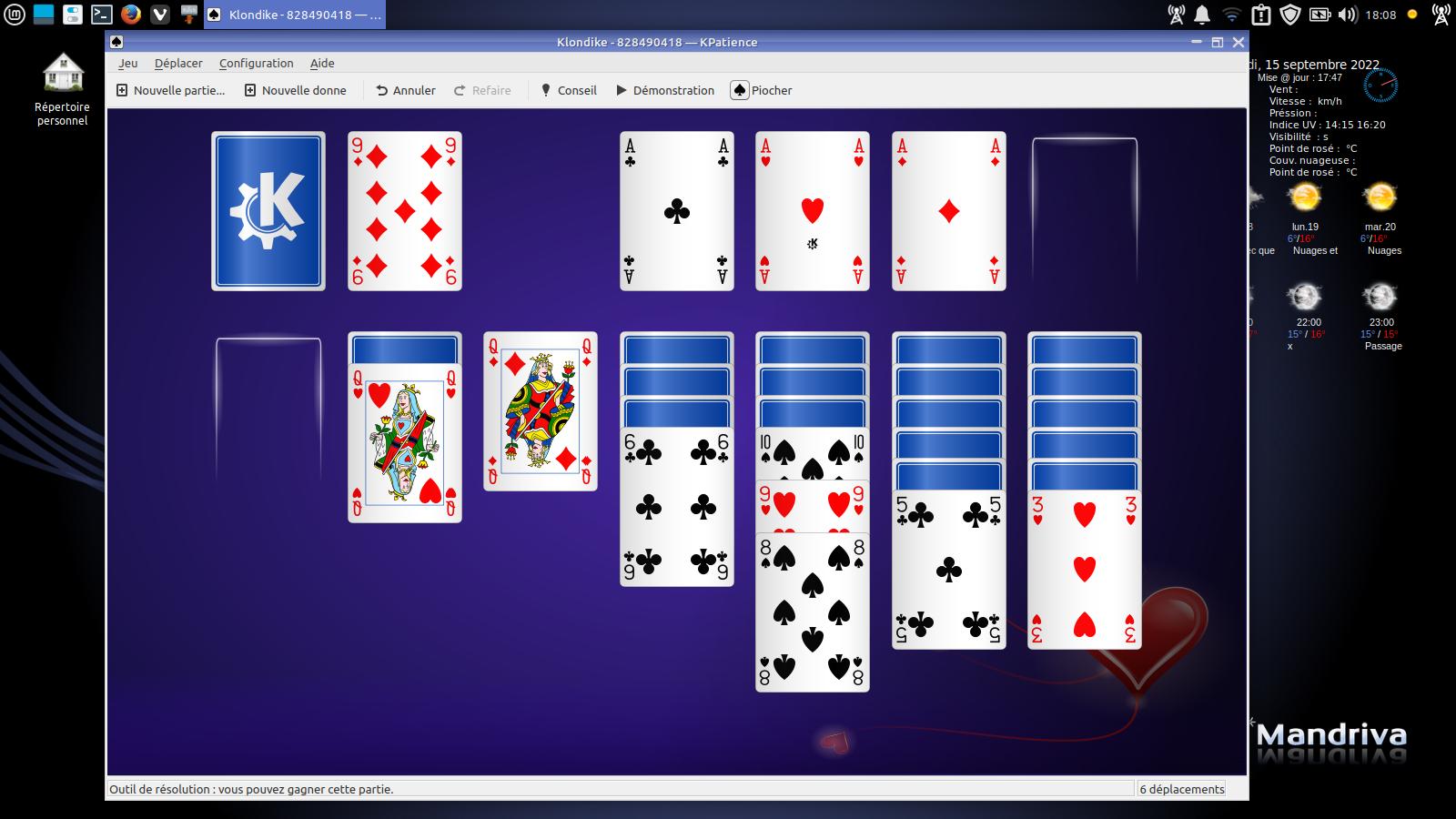1456x819 pixels.
Task: Click the Nouvelle partie toolbar button
Action: 170,90
